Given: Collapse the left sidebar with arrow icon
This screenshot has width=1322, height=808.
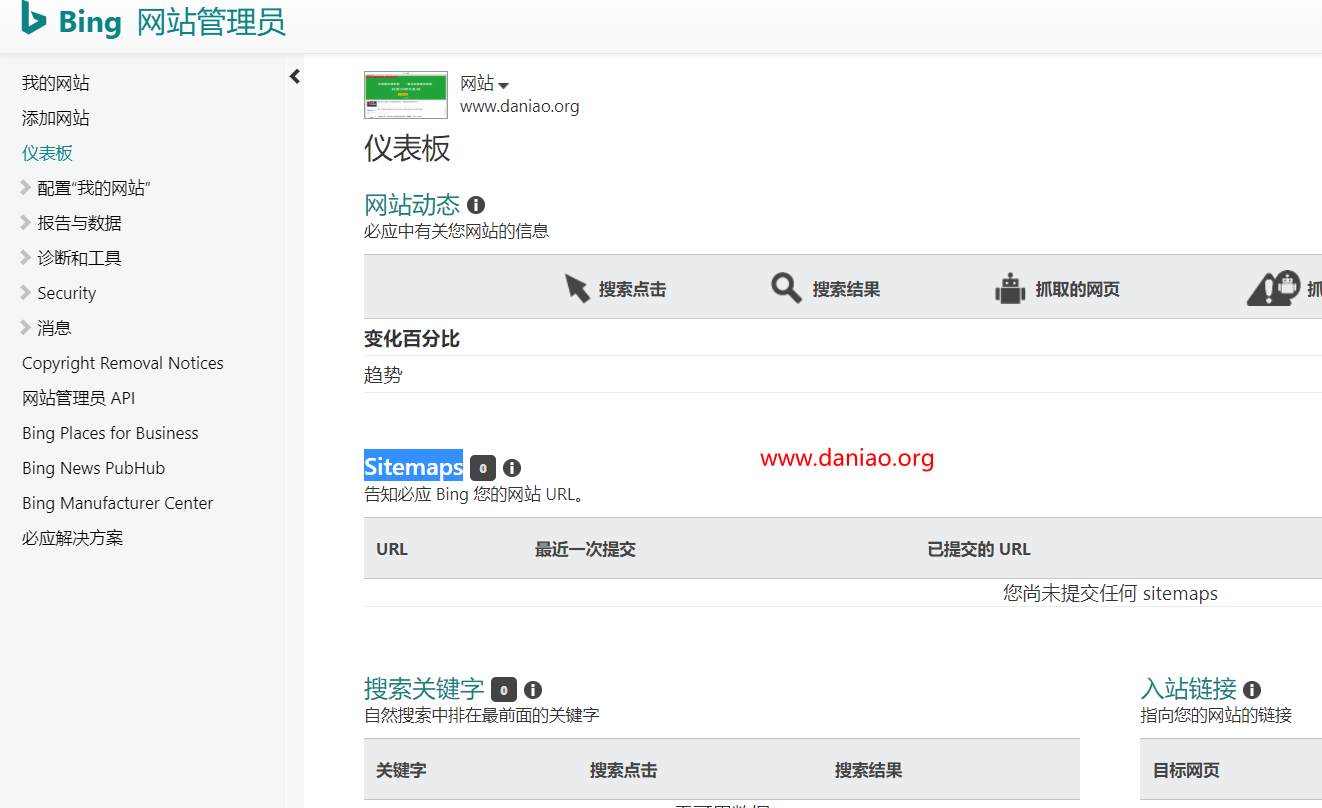Looking at the screenshot, I should point(295,76).
